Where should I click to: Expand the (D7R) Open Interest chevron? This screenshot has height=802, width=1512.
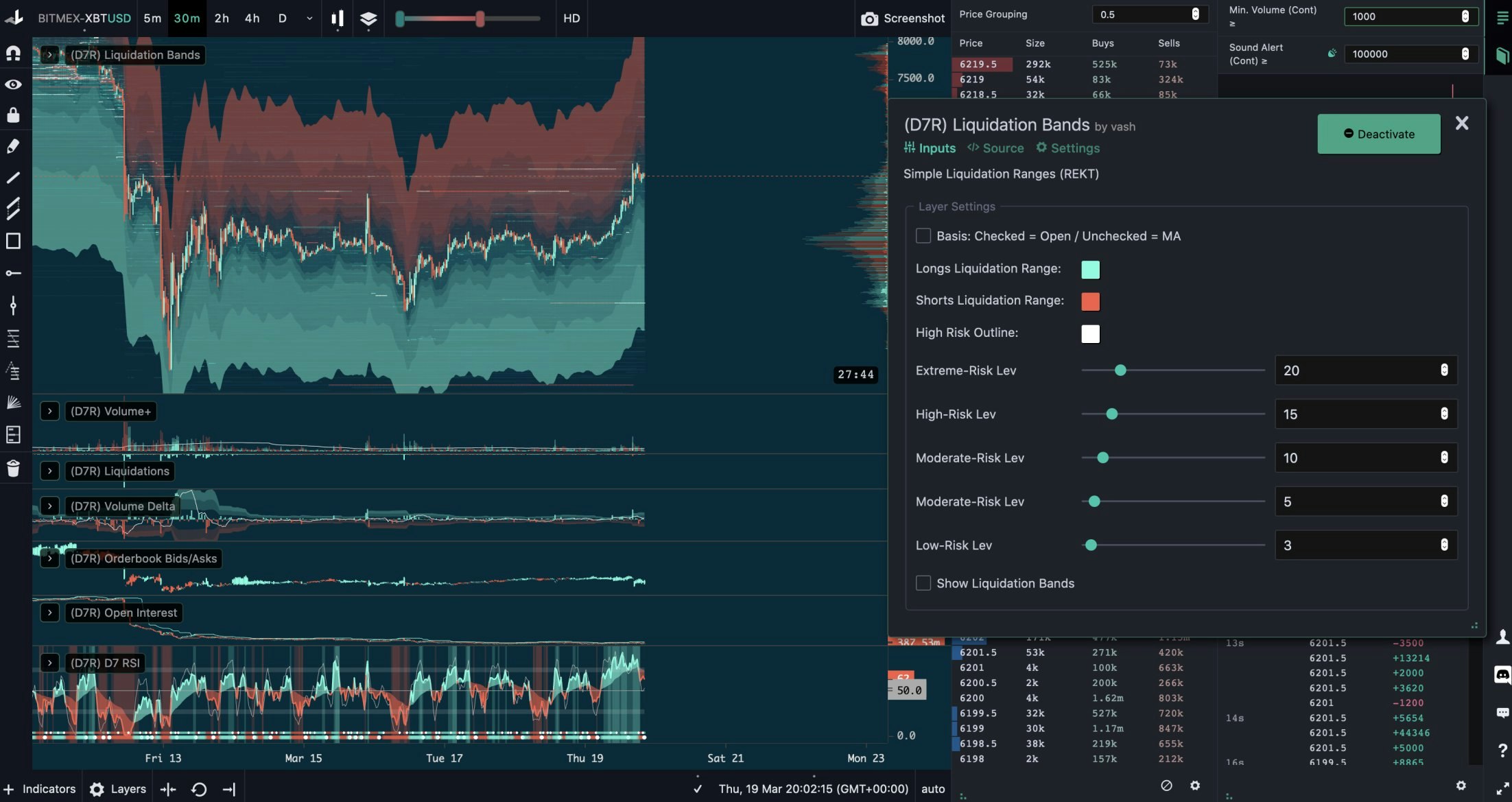[x=49, y=613]
